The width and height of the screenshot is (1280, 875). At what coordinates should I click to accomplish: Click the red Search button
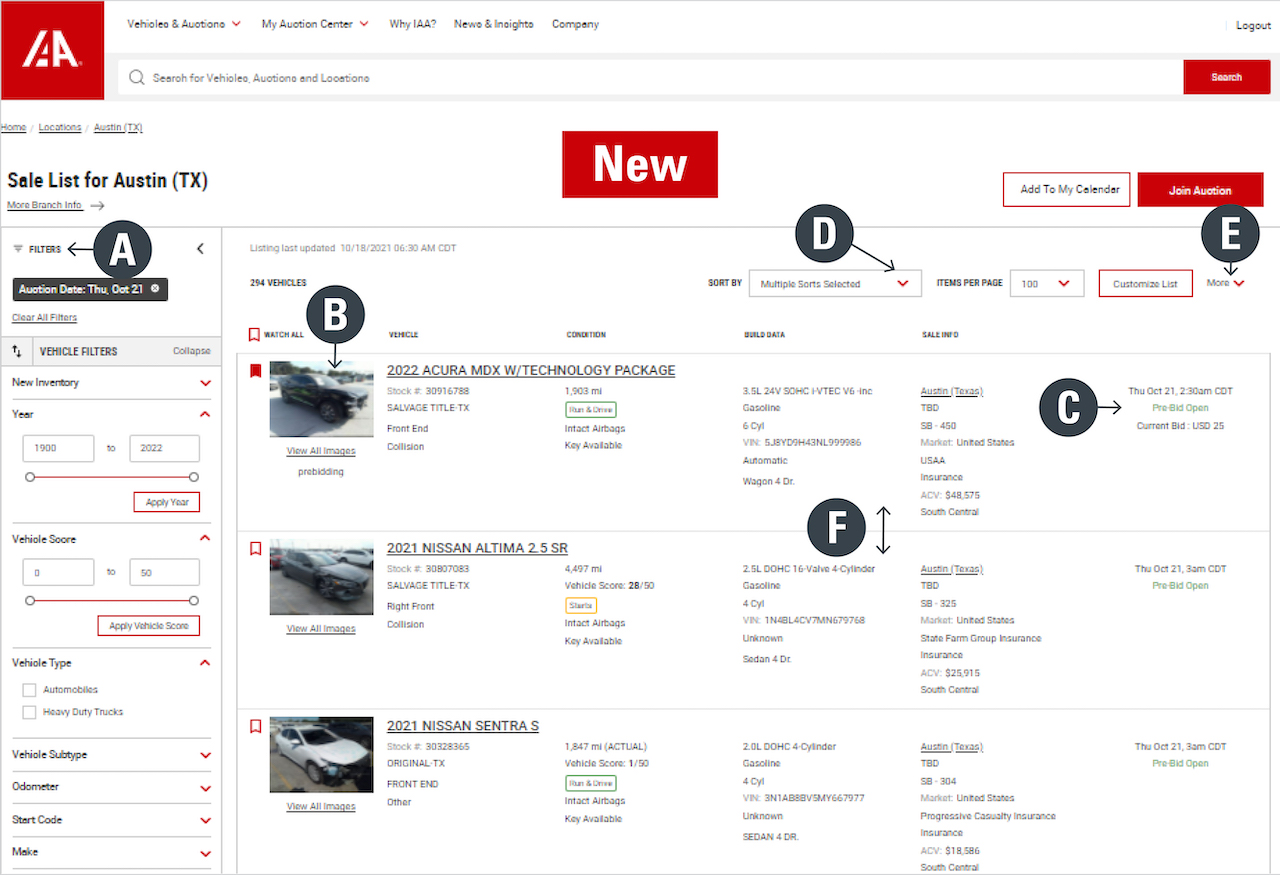coord(1227,77)
